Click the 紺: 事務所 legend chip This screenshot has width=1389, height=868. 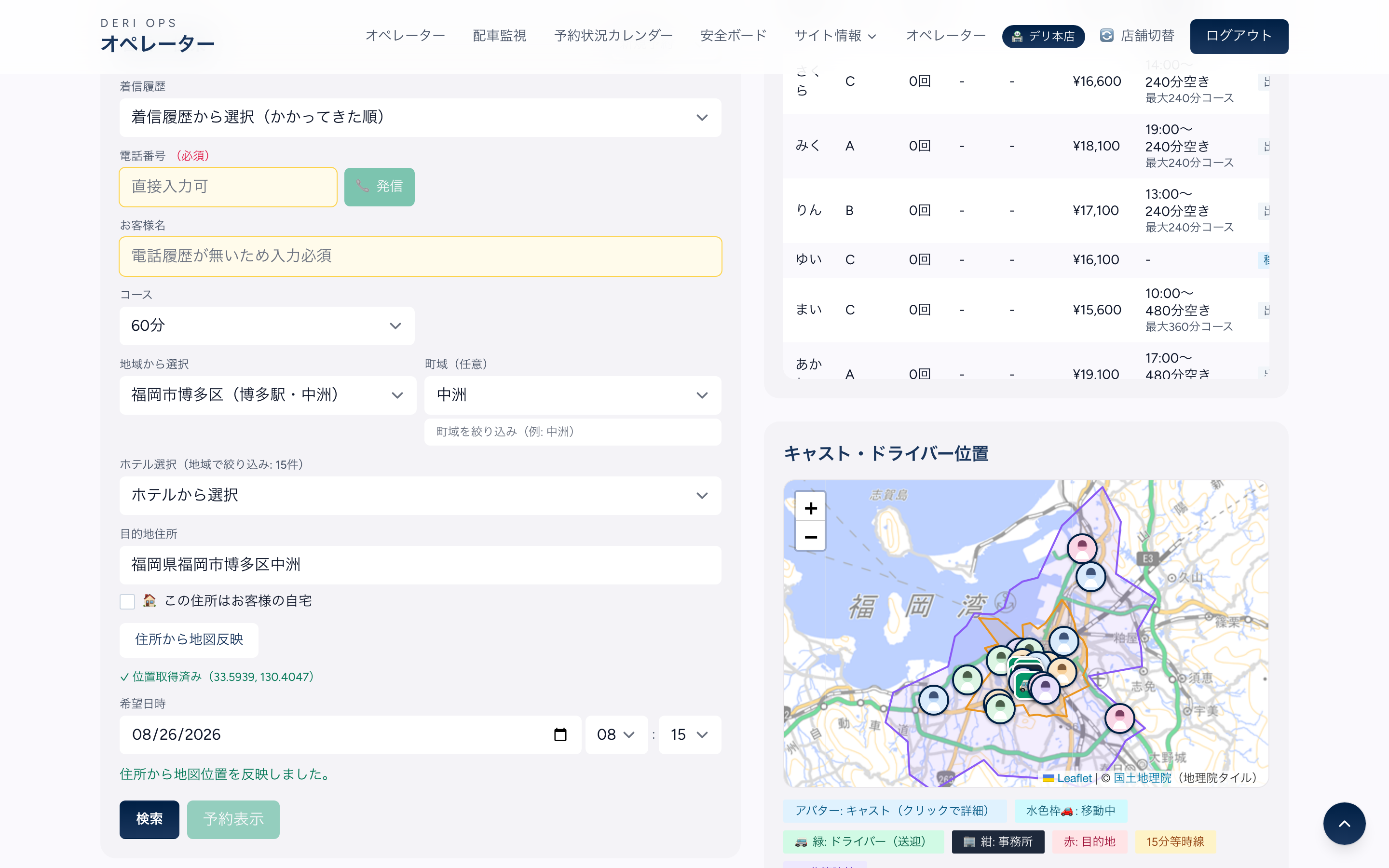[x=997, y=841]
